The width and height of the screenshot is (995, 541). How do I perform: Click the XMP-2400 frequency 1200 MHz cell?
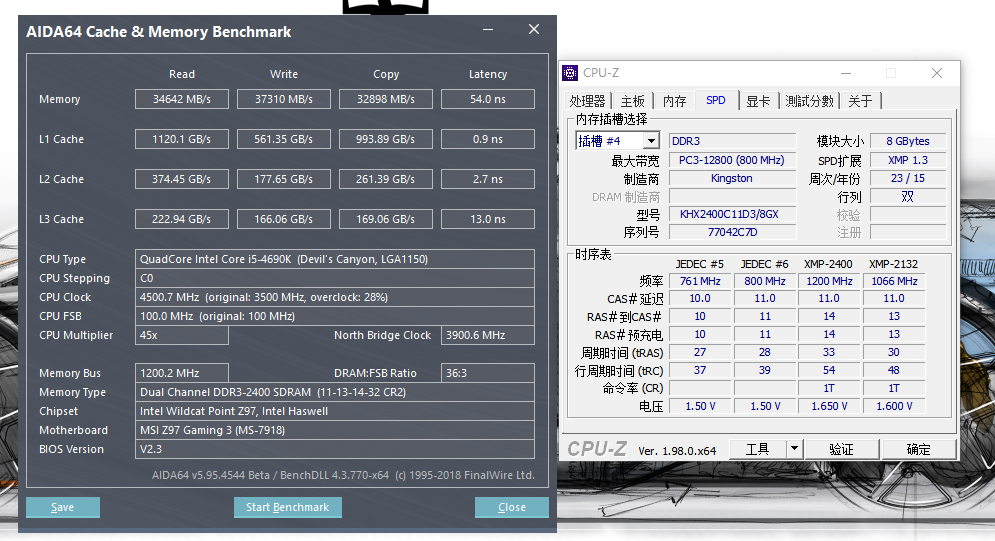[829, 281]
